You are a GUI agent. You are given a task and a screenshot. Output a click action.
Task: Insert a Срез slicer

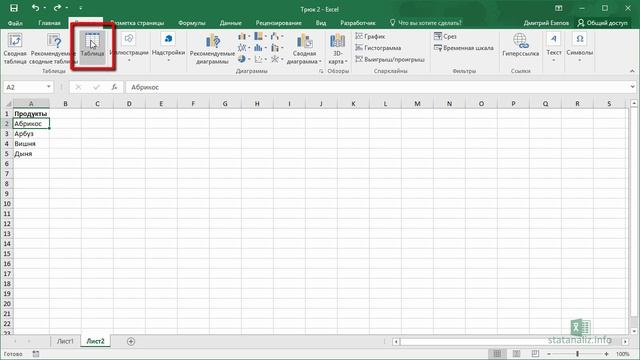(445, 36)
